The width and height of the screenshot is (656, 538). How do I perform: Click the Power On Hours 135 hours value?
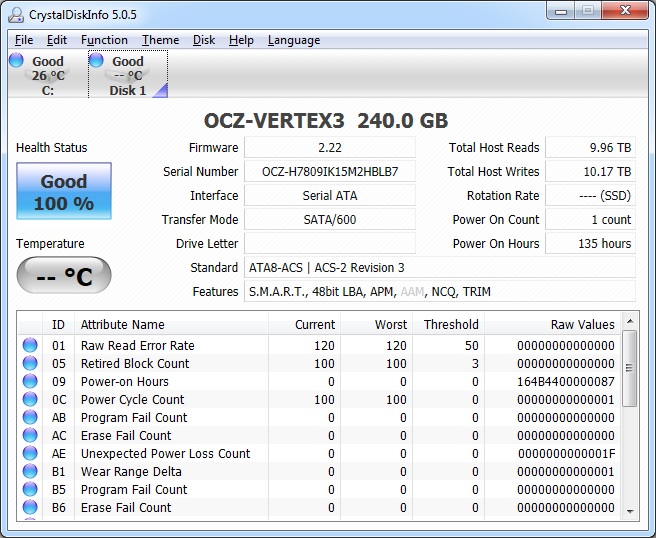coord(590,243)
